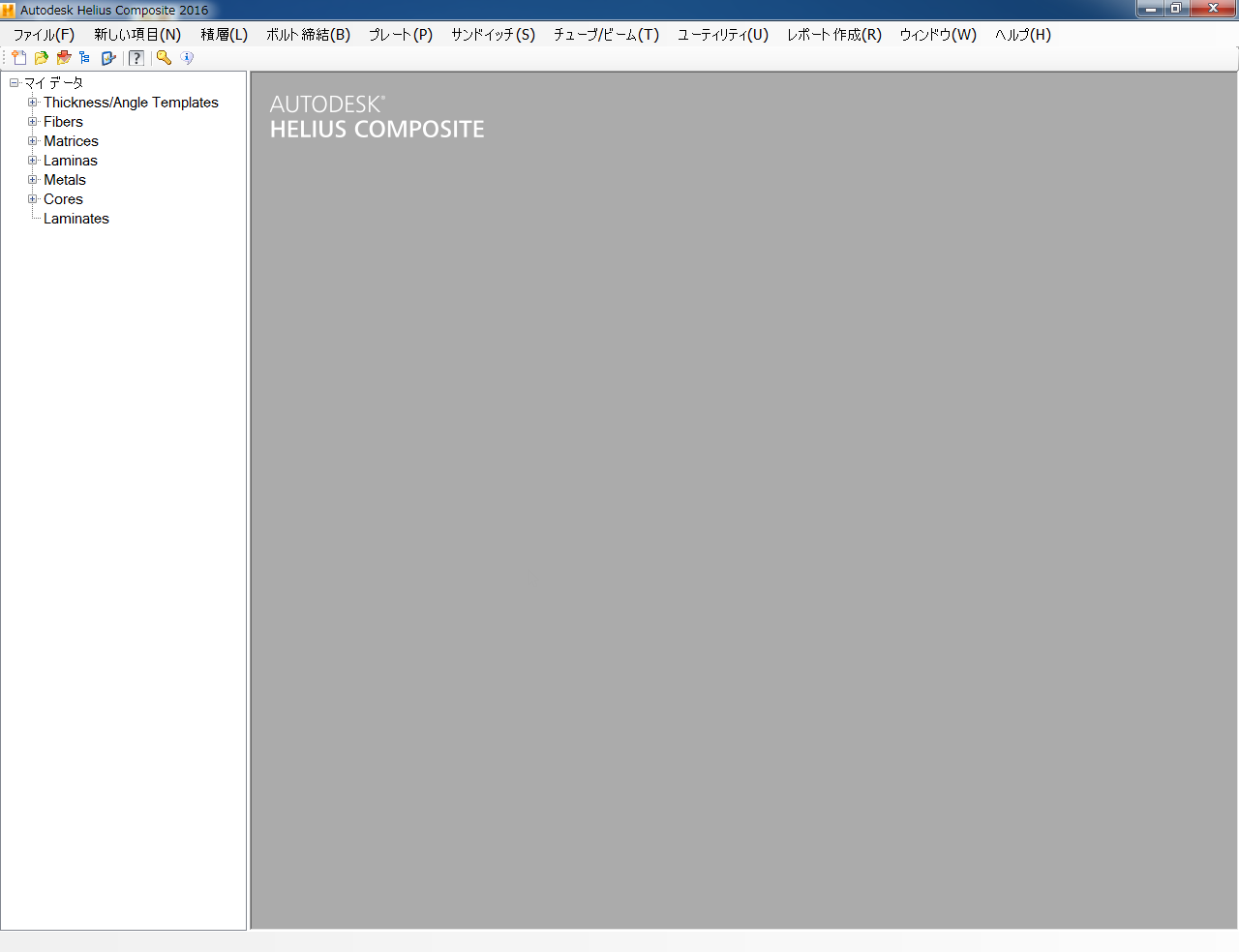Viewport: 1239px width, 952px height.
Task: Select マイ データ in the tree
Action: [54, 83]
